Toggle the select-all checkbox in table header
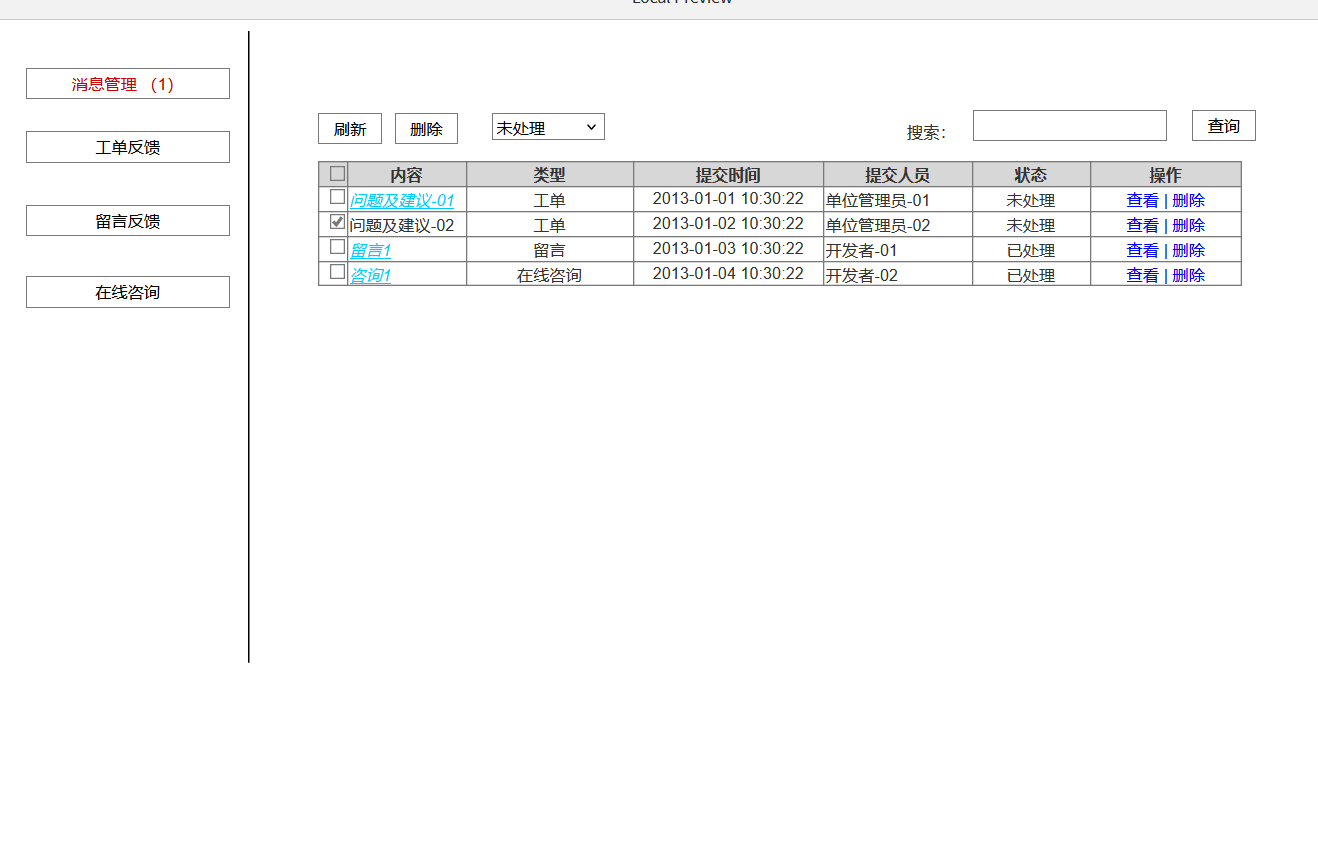The image size is (1318, 852). 337,173
